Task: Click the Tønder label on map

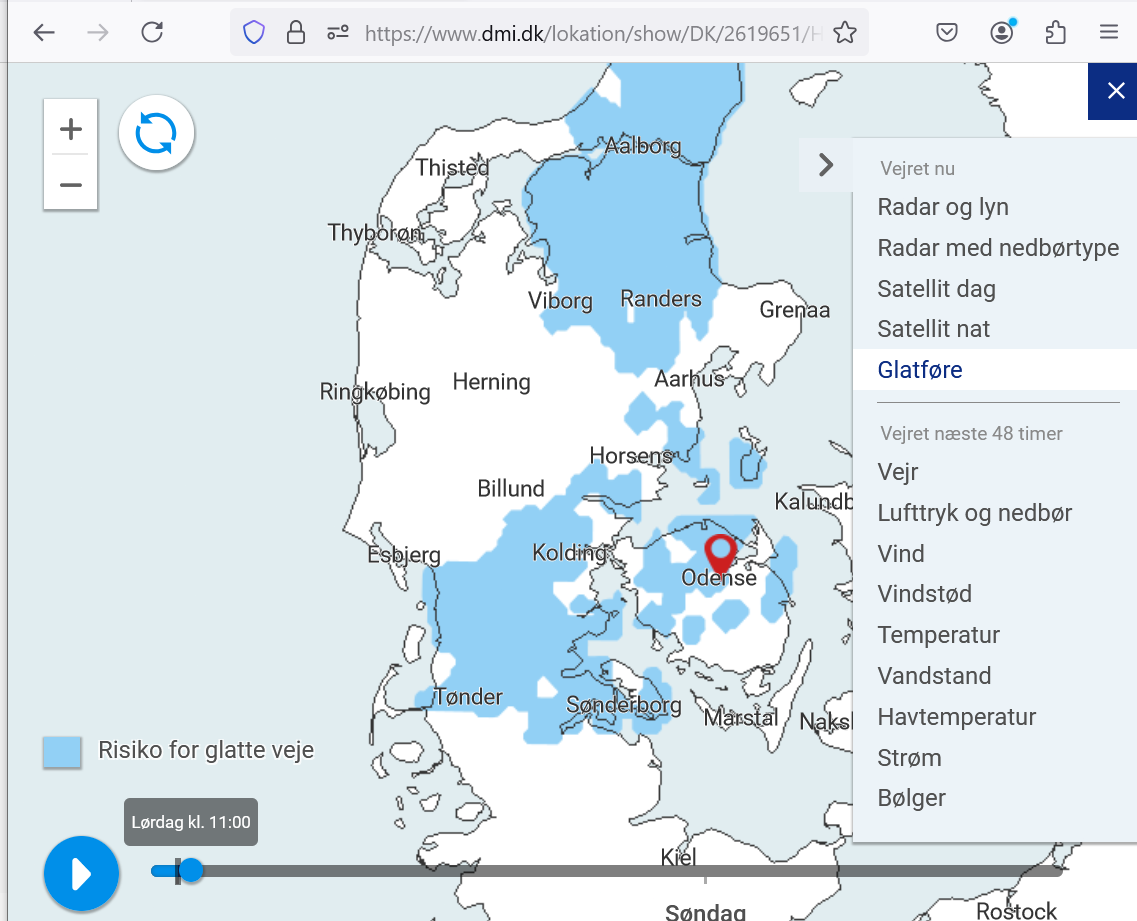Action: point(468,697)
